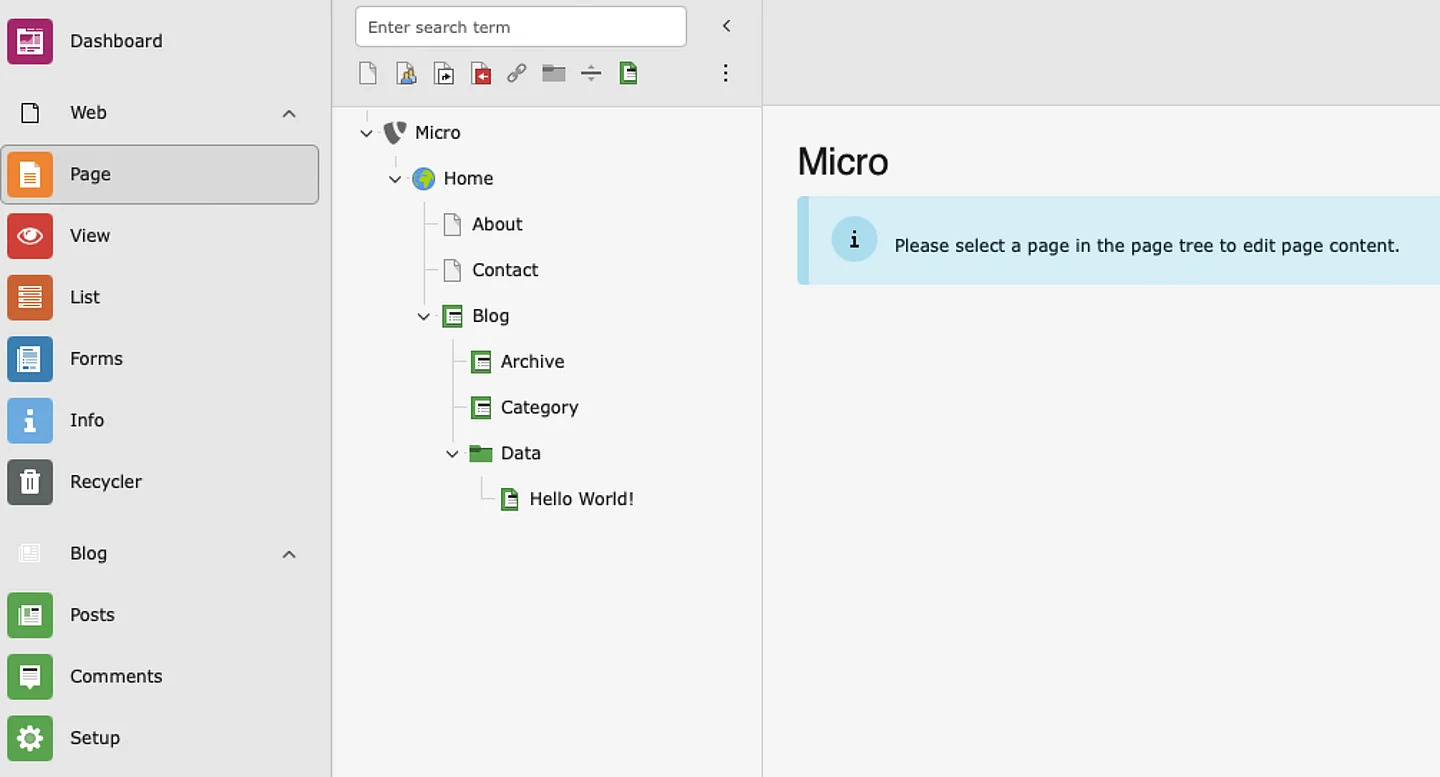This screenshot has width=1440, height=777.
Task: Switch to the List module
Action: tap(85, 297)
